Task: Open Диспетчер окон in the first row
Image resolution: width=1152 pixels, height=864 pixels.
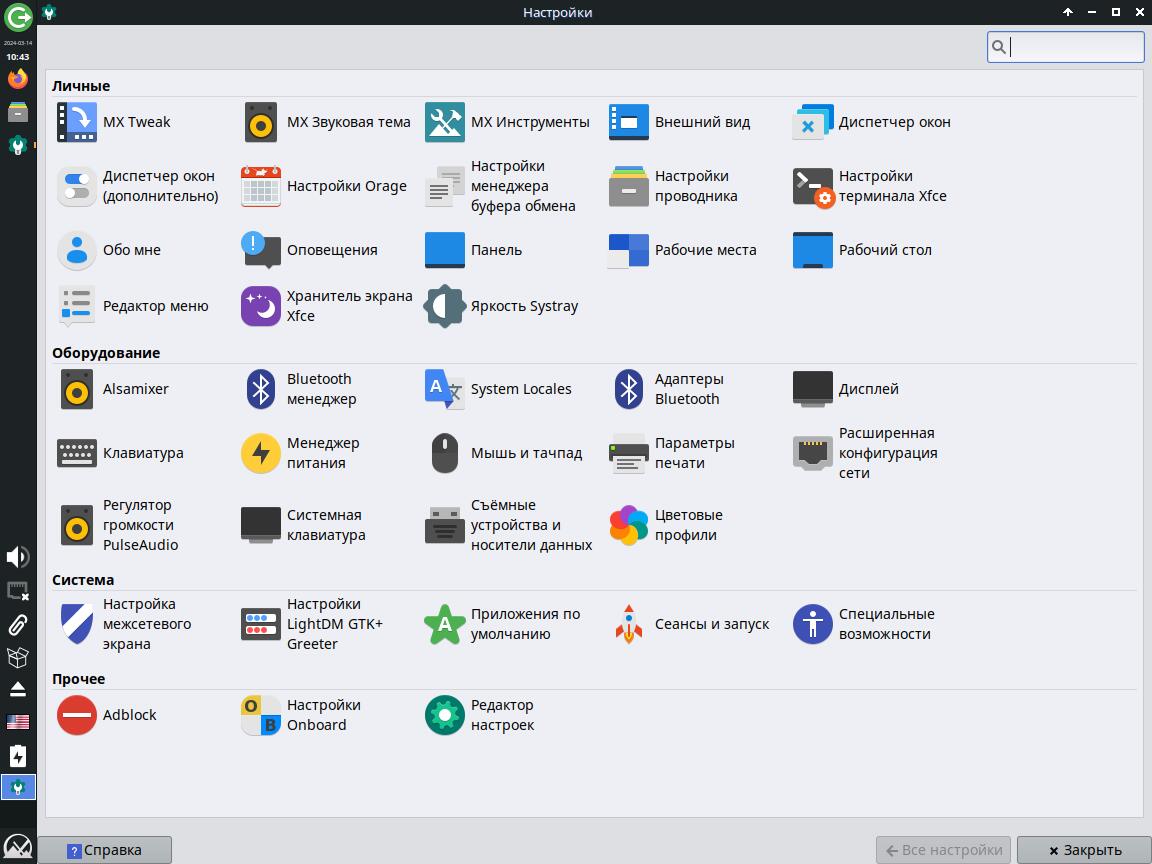Action: (x=871, y=122)
